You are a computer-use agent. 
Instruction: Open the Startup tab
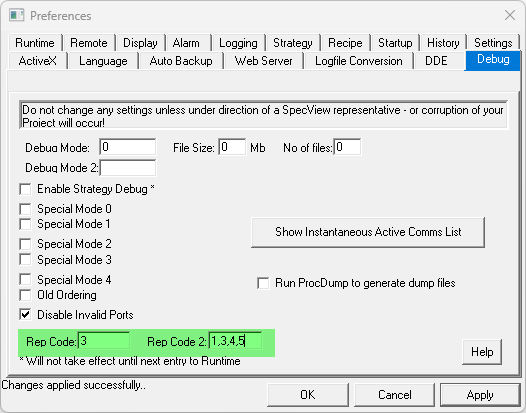coord(395,43)
